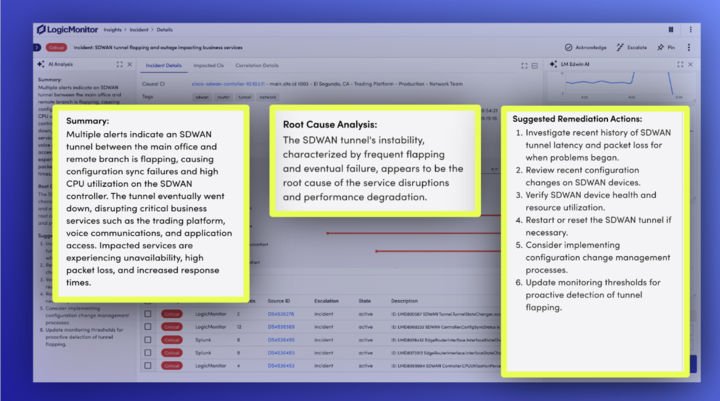
Task: Select the checkbox for alert DS4536278
Action: tap(147, 314)
